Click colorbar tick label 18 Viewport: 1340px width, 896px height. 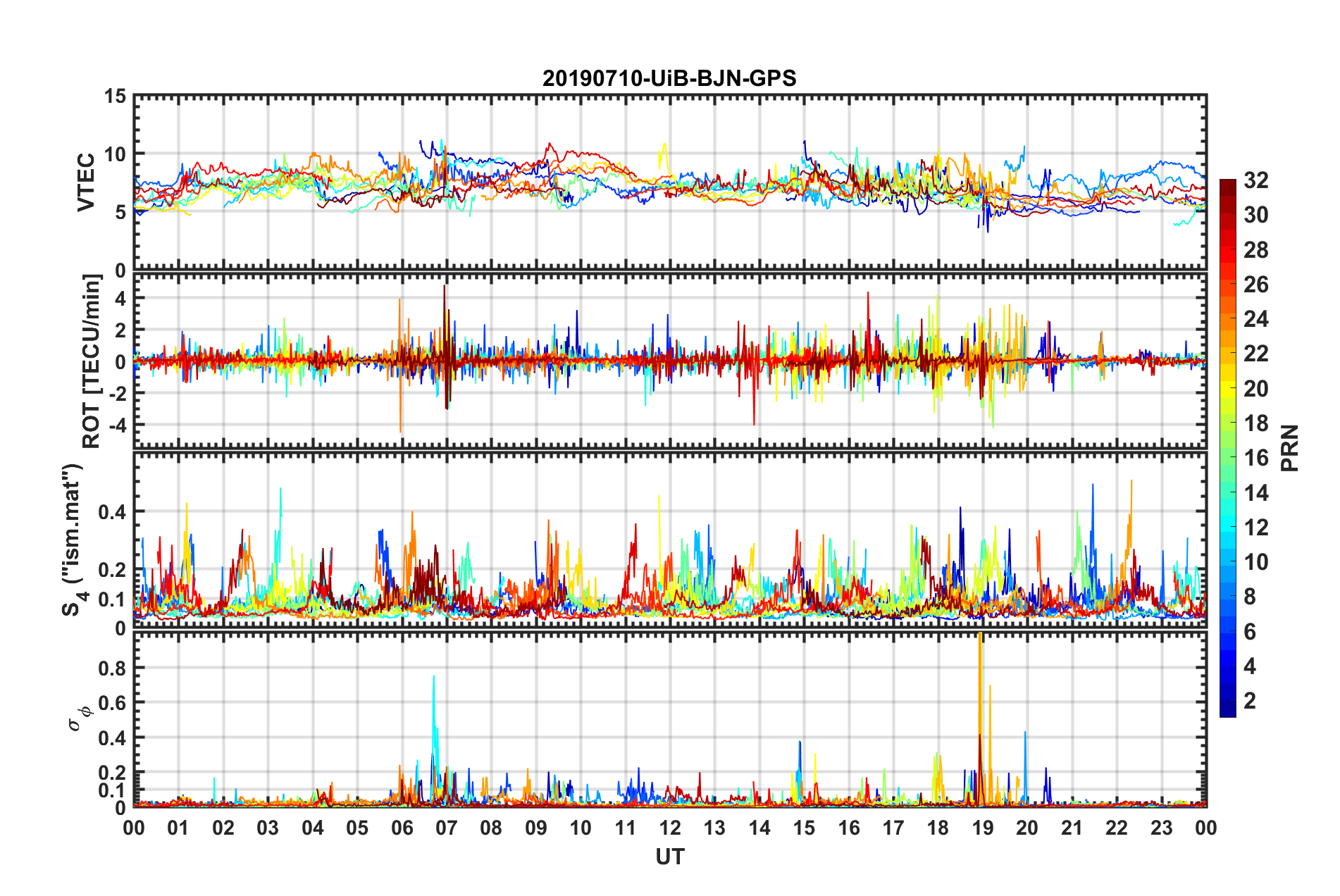pos(1255,423)
